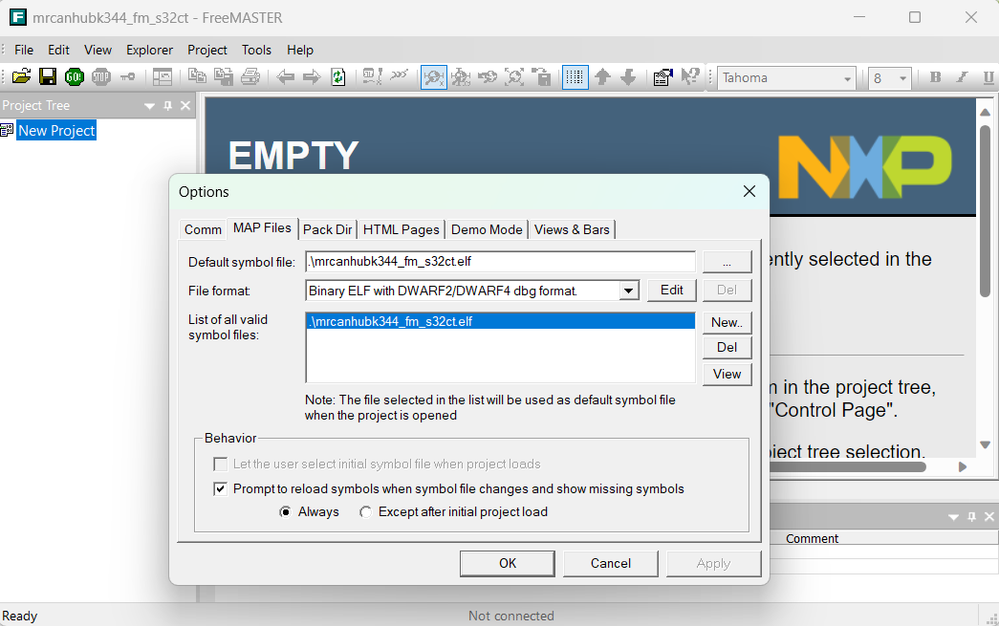Image resolution: width=999 pixels, height=626 pixels.
Task: Click the undo zoom toolbar icon
Action: click(487, 78)
